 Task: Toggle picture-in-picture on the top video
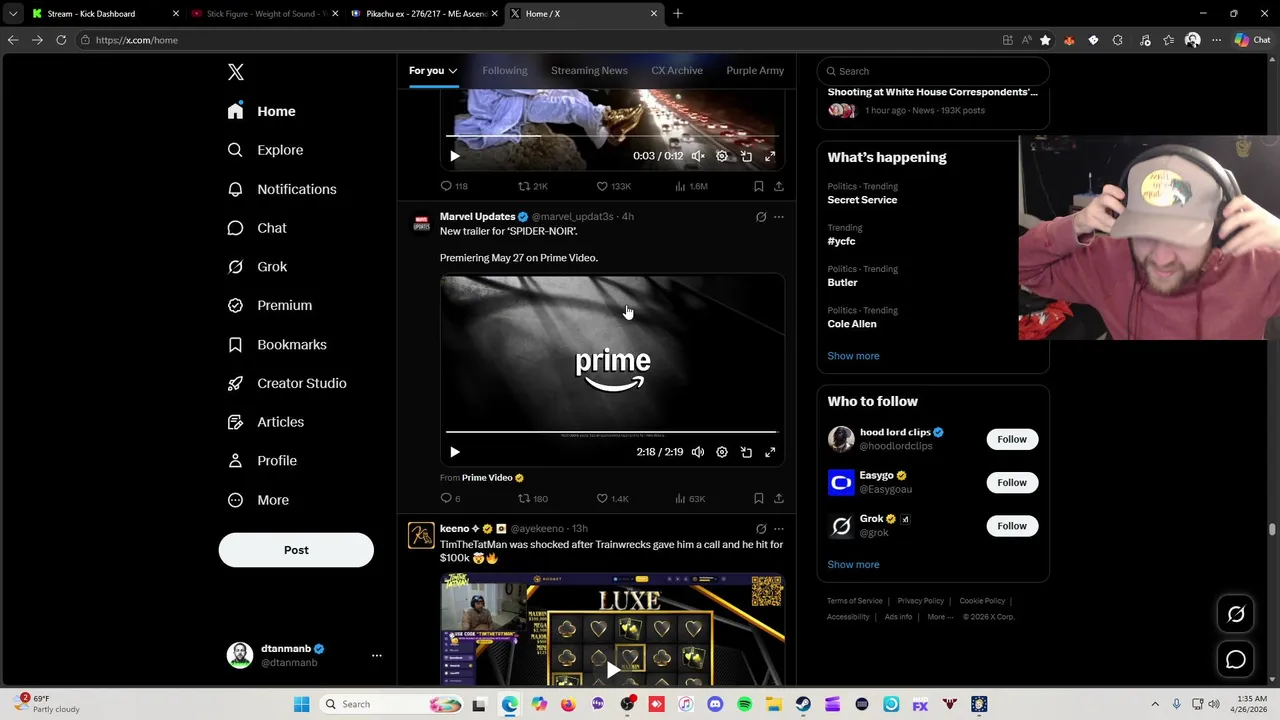point(746,156)
